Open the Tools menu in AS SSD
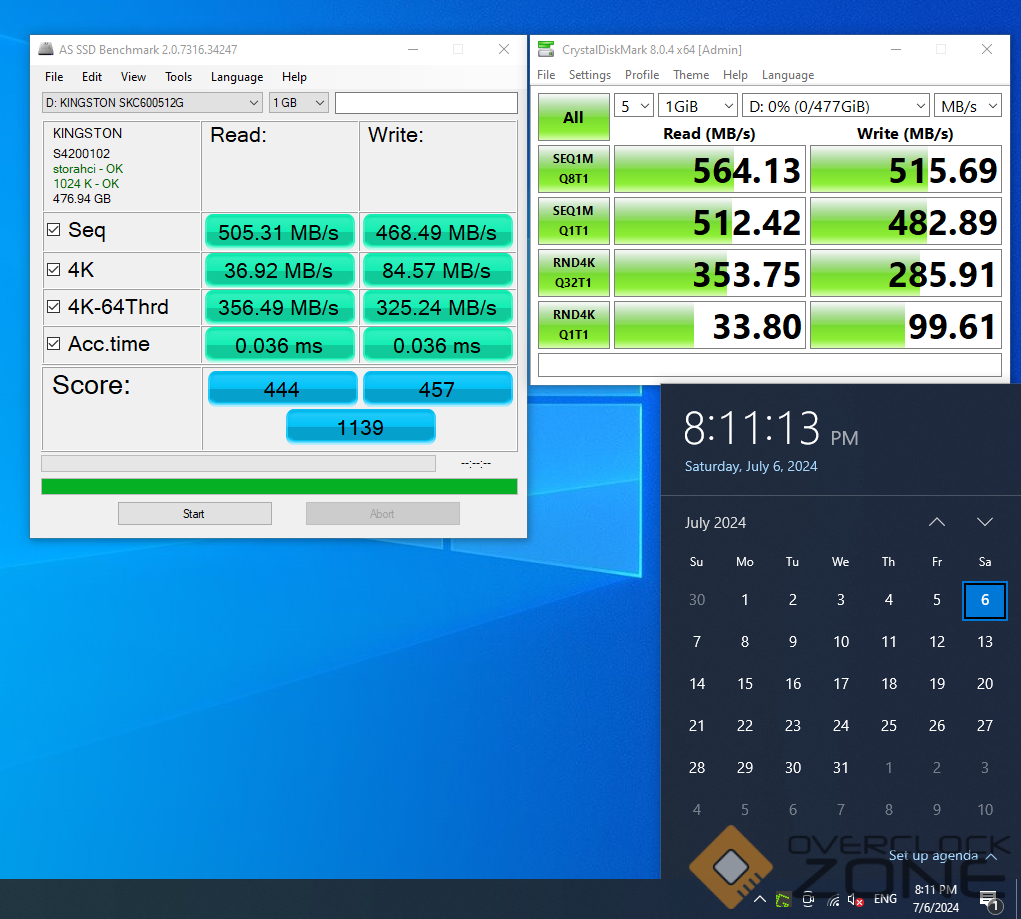Image resolution: width=1021 pixels, height=919 pixels. click(178, 77)
